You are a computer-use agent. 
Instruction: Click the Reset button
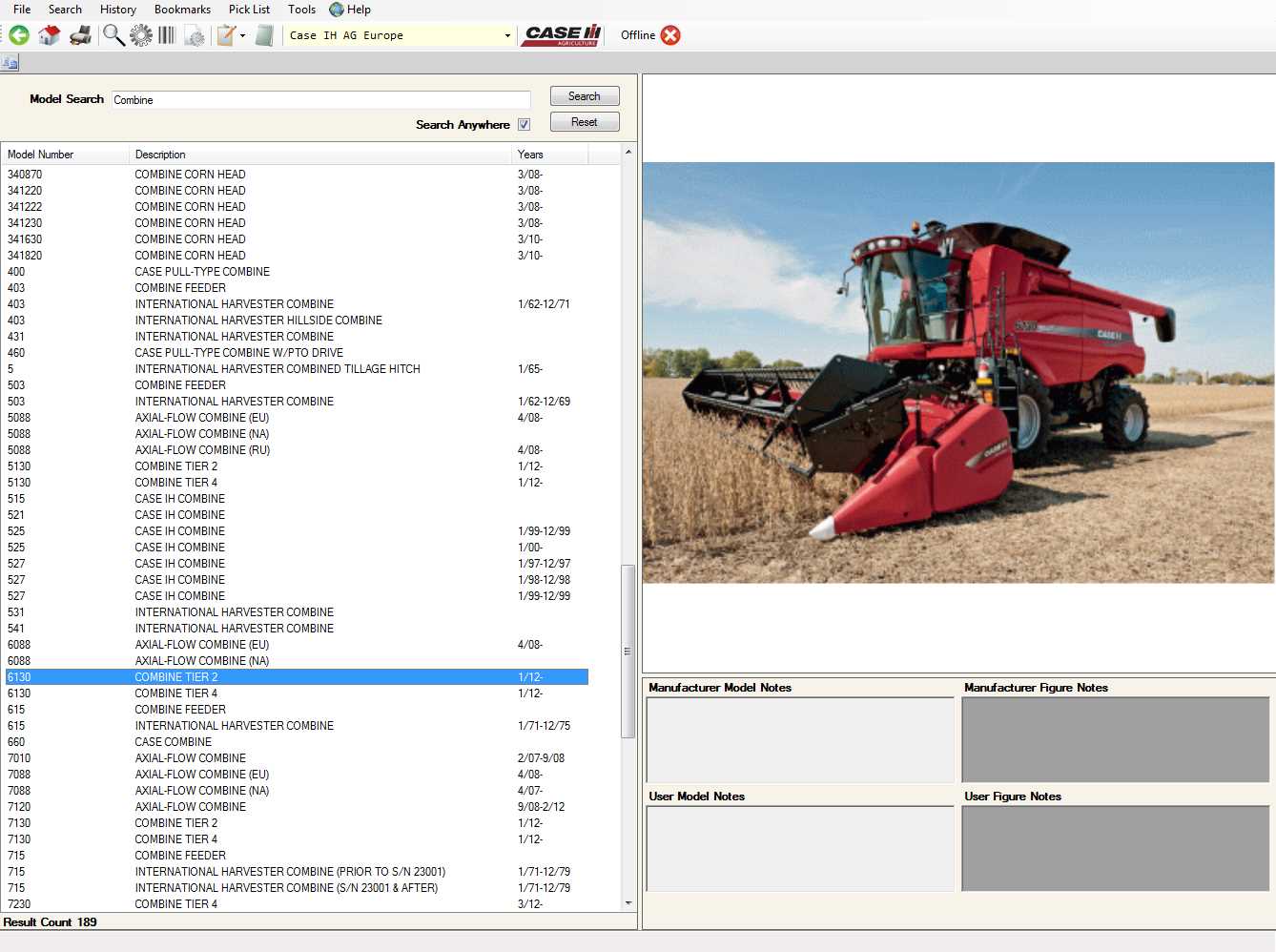coord(585,122)
